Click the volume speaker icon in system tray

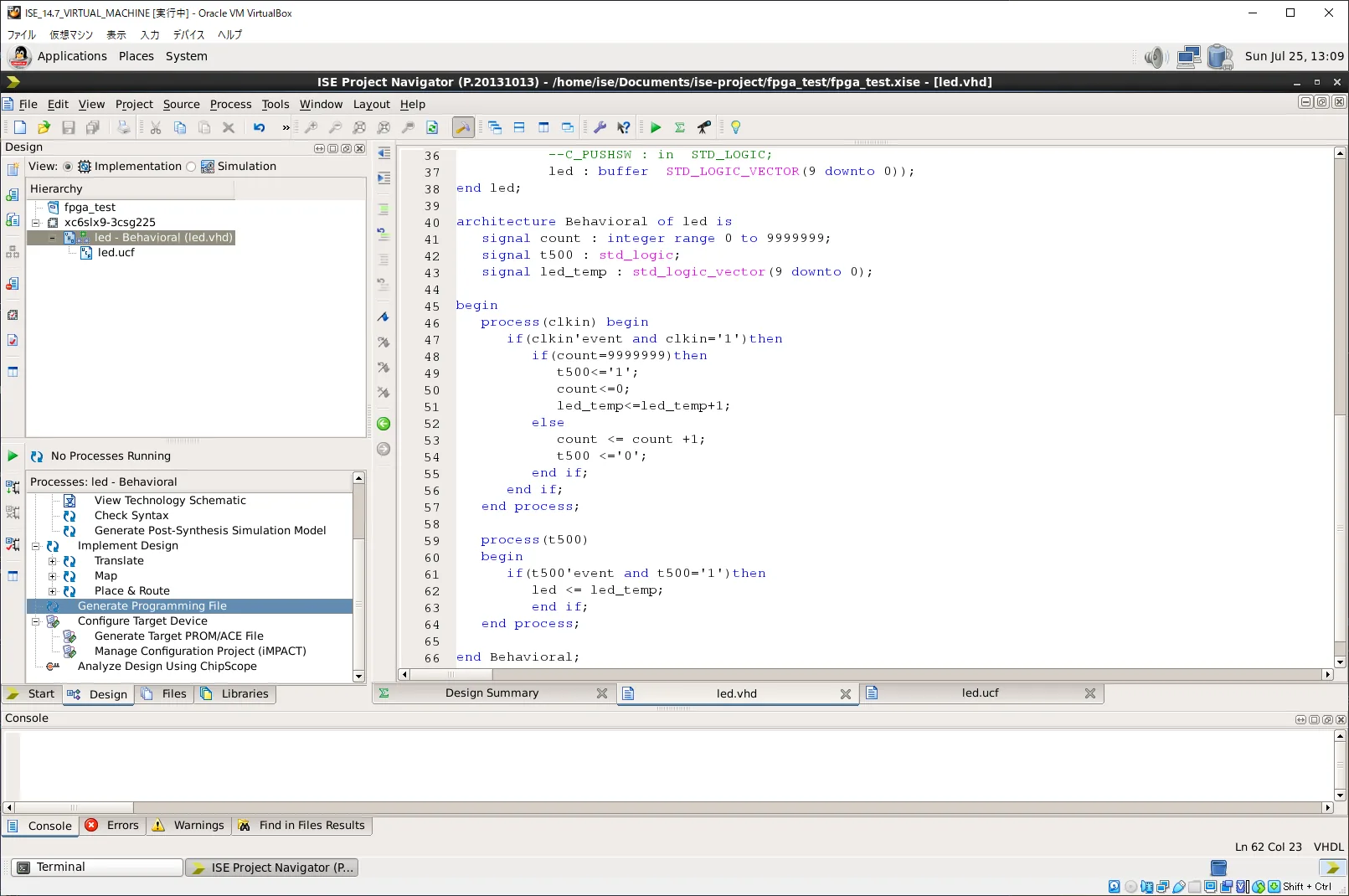pos(1156,57)
